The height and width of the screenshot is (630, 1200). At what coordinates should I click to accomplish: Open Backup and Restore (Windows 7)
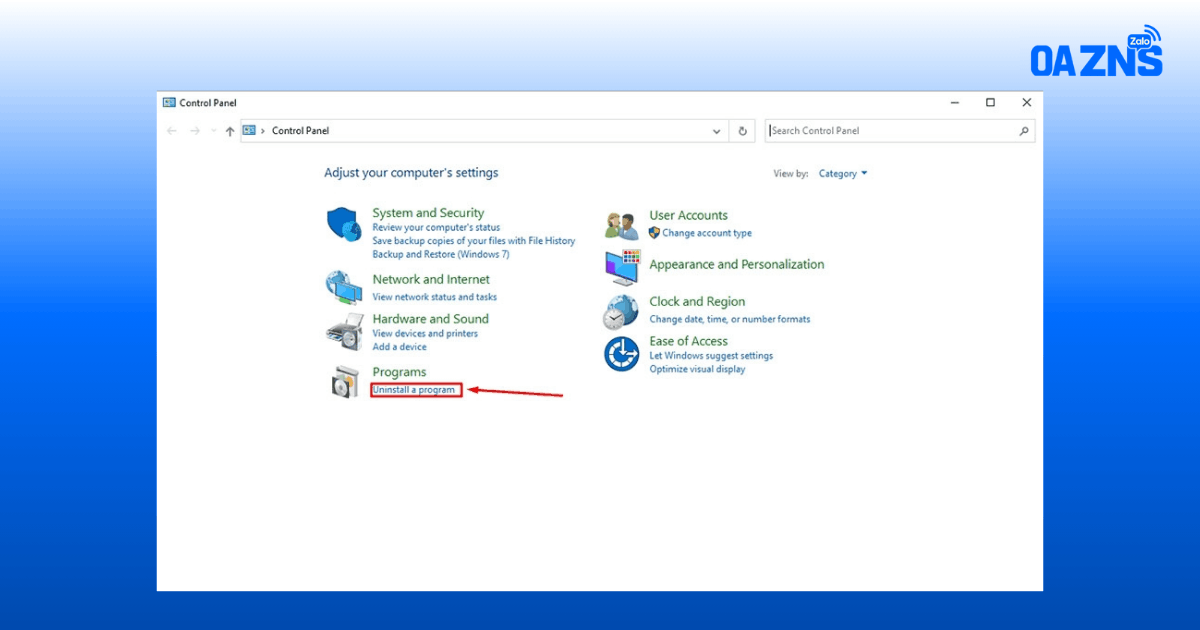441,255
